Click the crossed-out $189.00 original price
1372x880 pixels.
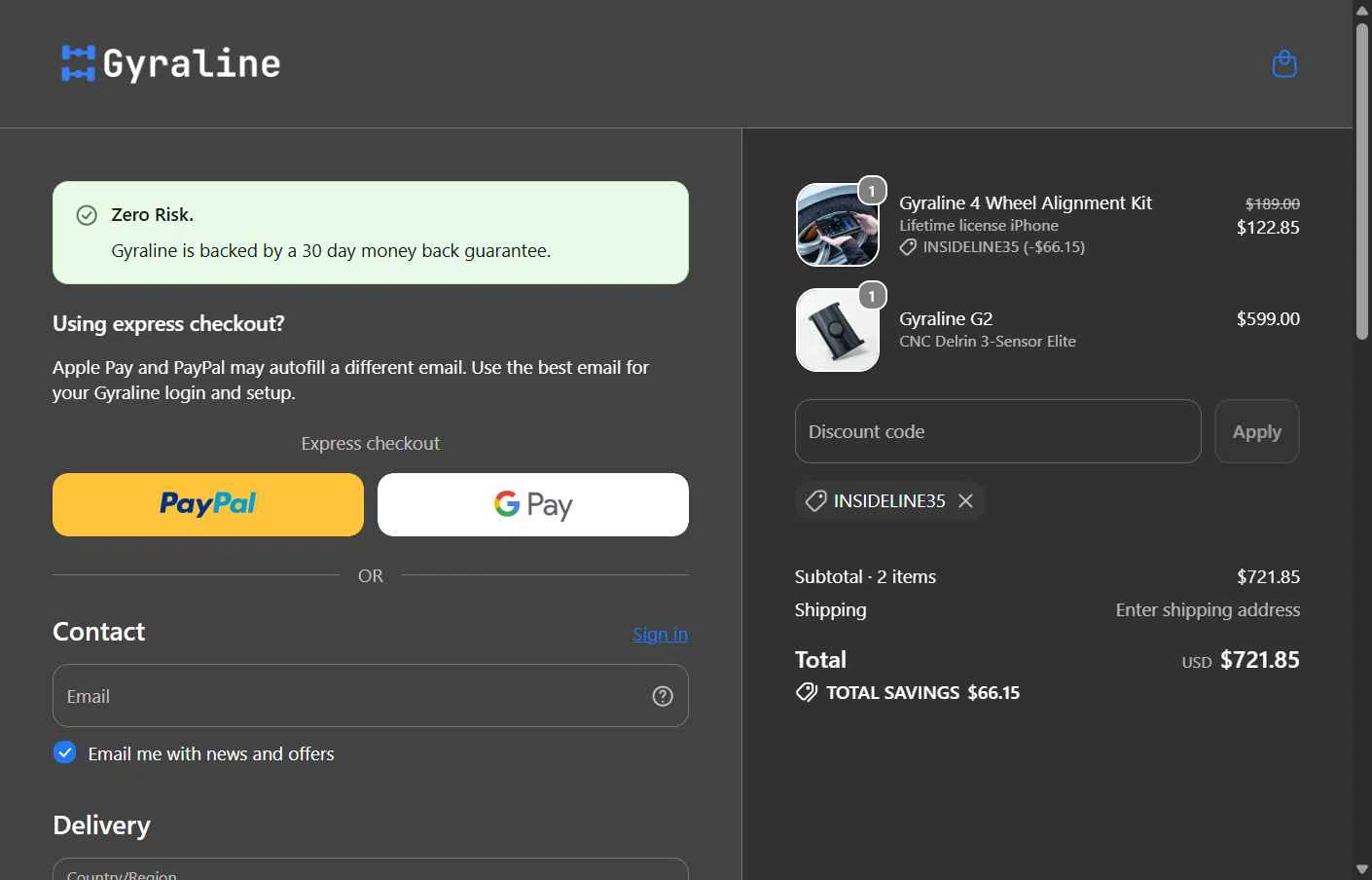point(1273,203)
